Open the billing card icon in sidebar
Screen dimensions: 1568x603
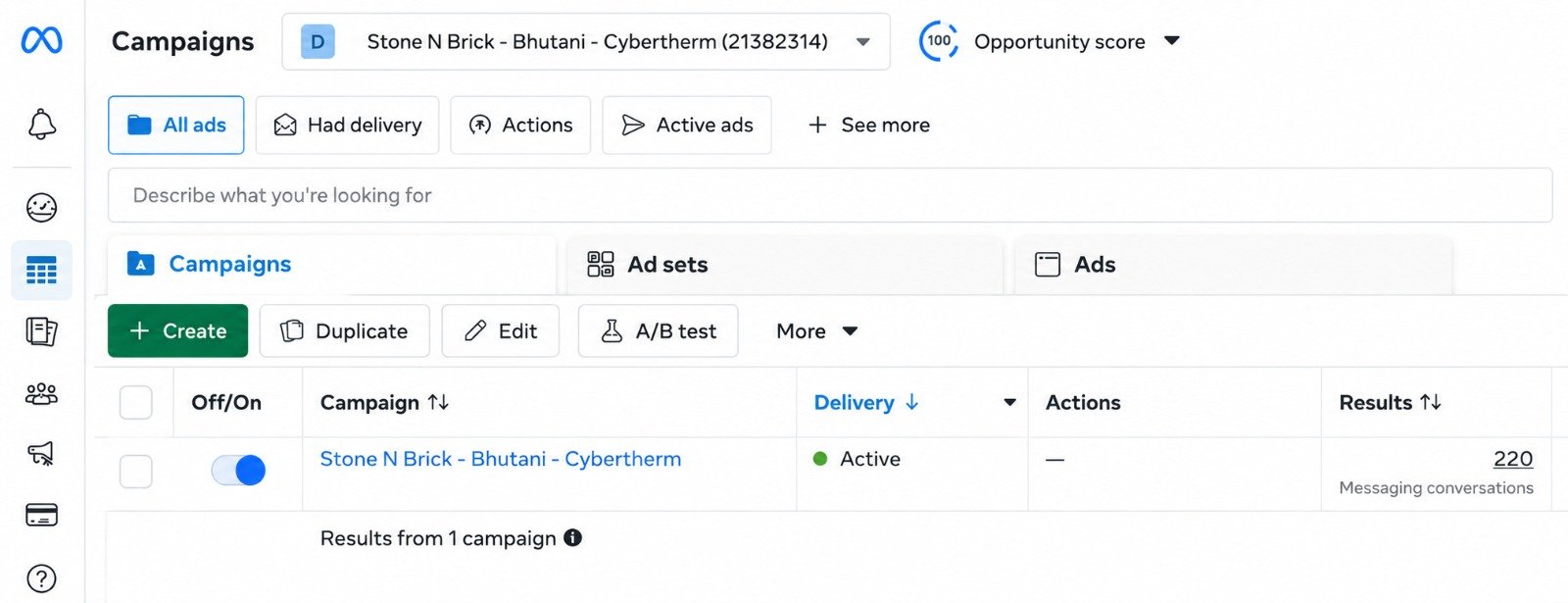(41, 515)
